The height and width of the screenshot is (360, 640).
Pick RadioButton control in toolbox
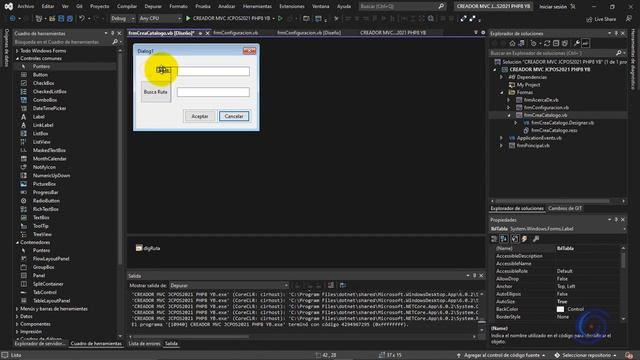click(46, 201)
